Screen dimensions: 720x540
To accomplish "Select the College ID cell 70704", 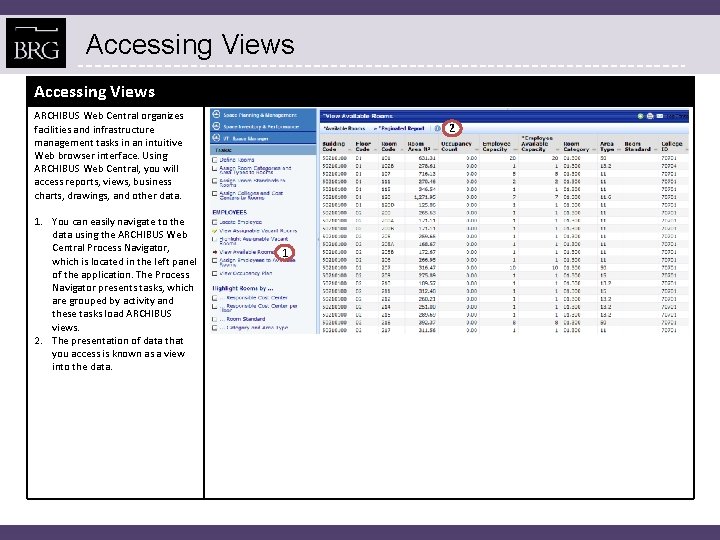I will [668, 166].
